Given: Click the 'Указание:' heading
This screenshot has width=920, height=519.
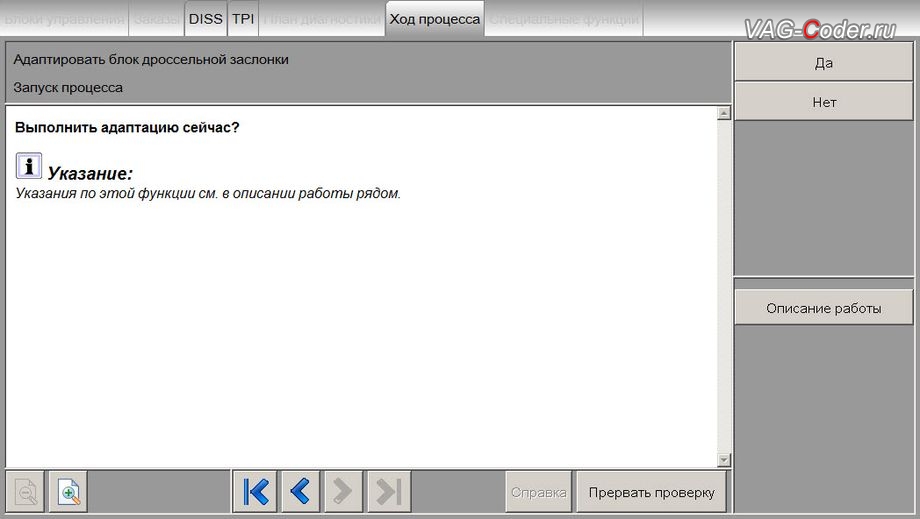Looking at the screenshot, I should click(90, 173).
